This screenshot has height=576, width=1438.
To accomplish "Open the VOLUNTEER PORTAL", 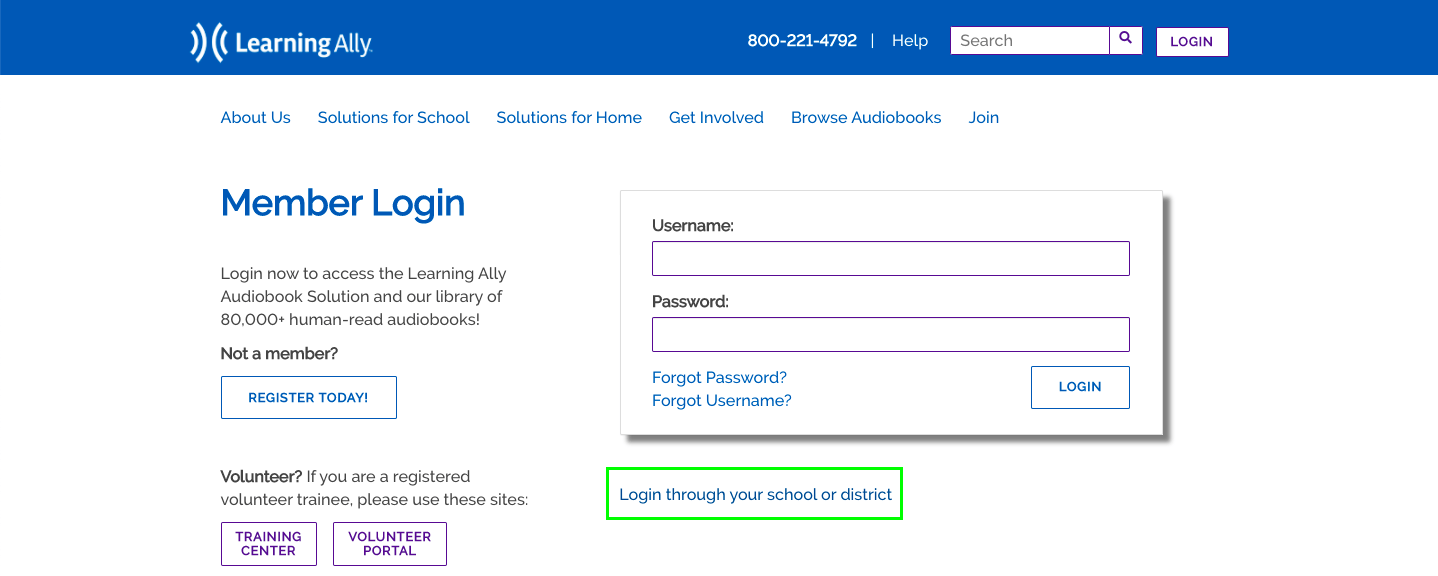I will pyautogui.click(x=389, y=543).
